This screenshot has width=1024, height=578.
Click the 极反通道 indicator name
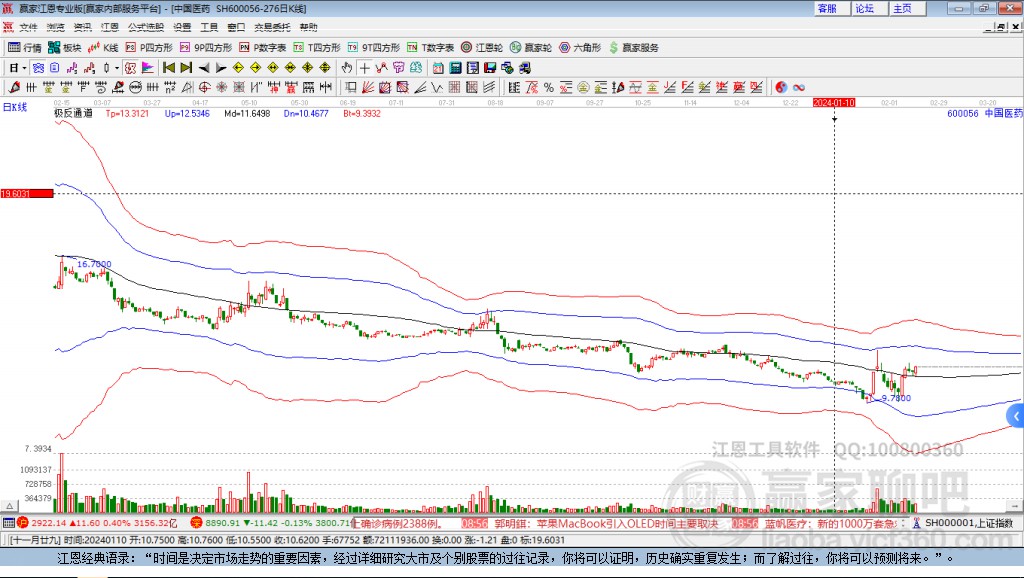73,114
